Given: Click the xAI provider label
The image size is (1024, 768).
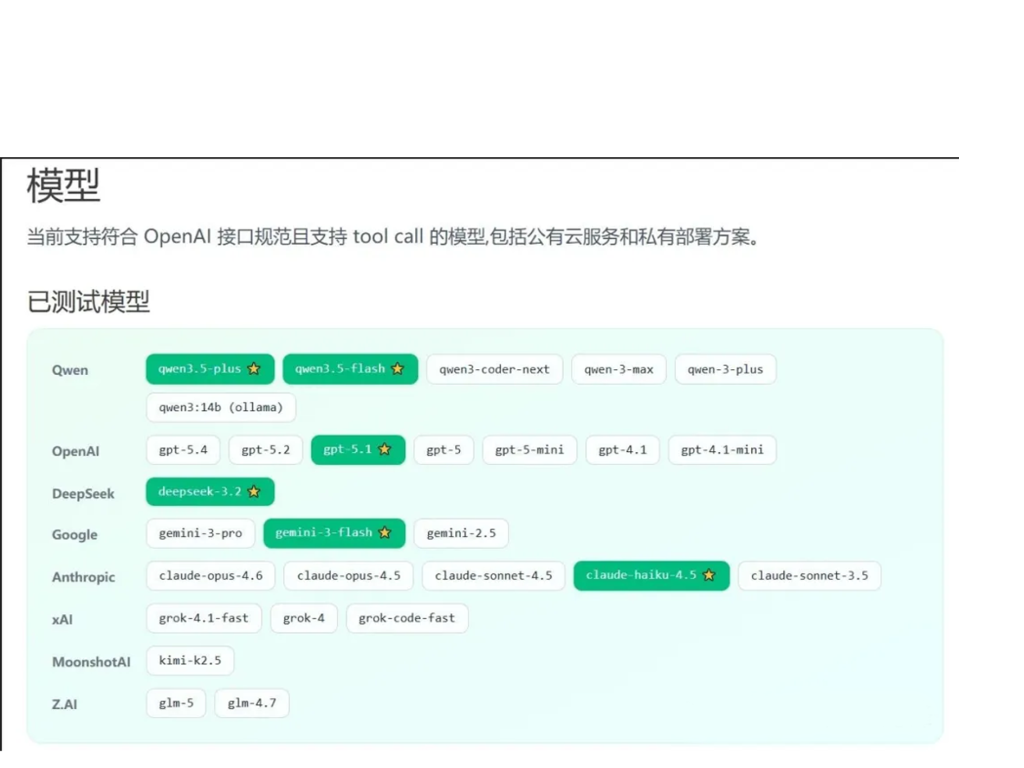Looking at the screenshot, I should (63, 619).
